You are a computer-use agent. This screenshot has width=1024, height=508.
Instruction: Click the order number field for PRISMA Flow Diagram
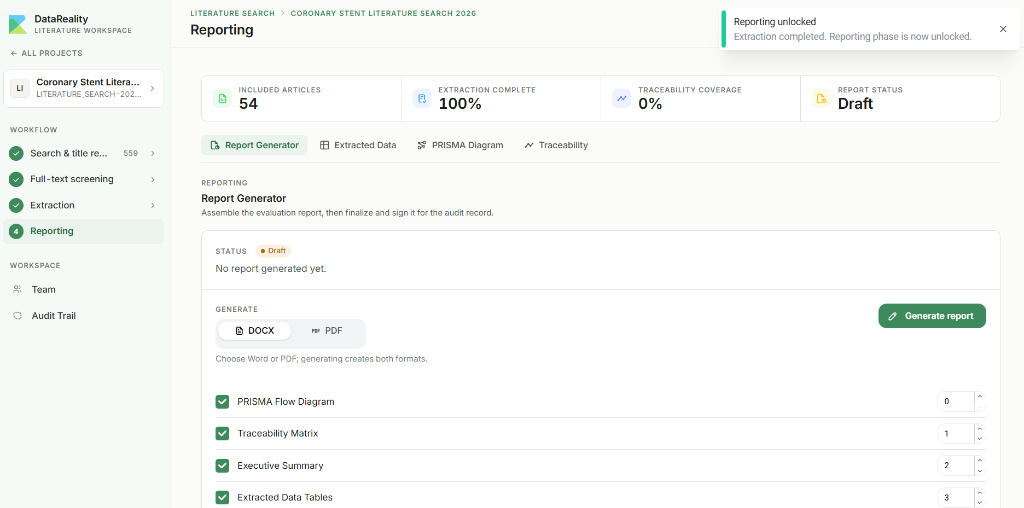(x=956, y=402)
